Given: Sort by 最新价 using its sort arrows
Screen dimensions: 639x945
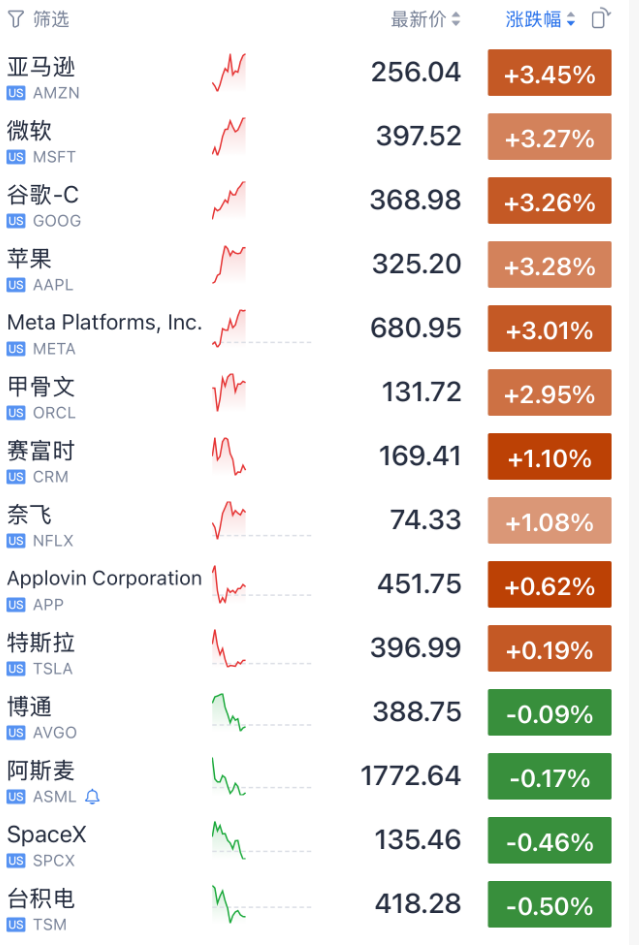Looking at the screenshot, I should pyautogui.click(x=456, y=19).
